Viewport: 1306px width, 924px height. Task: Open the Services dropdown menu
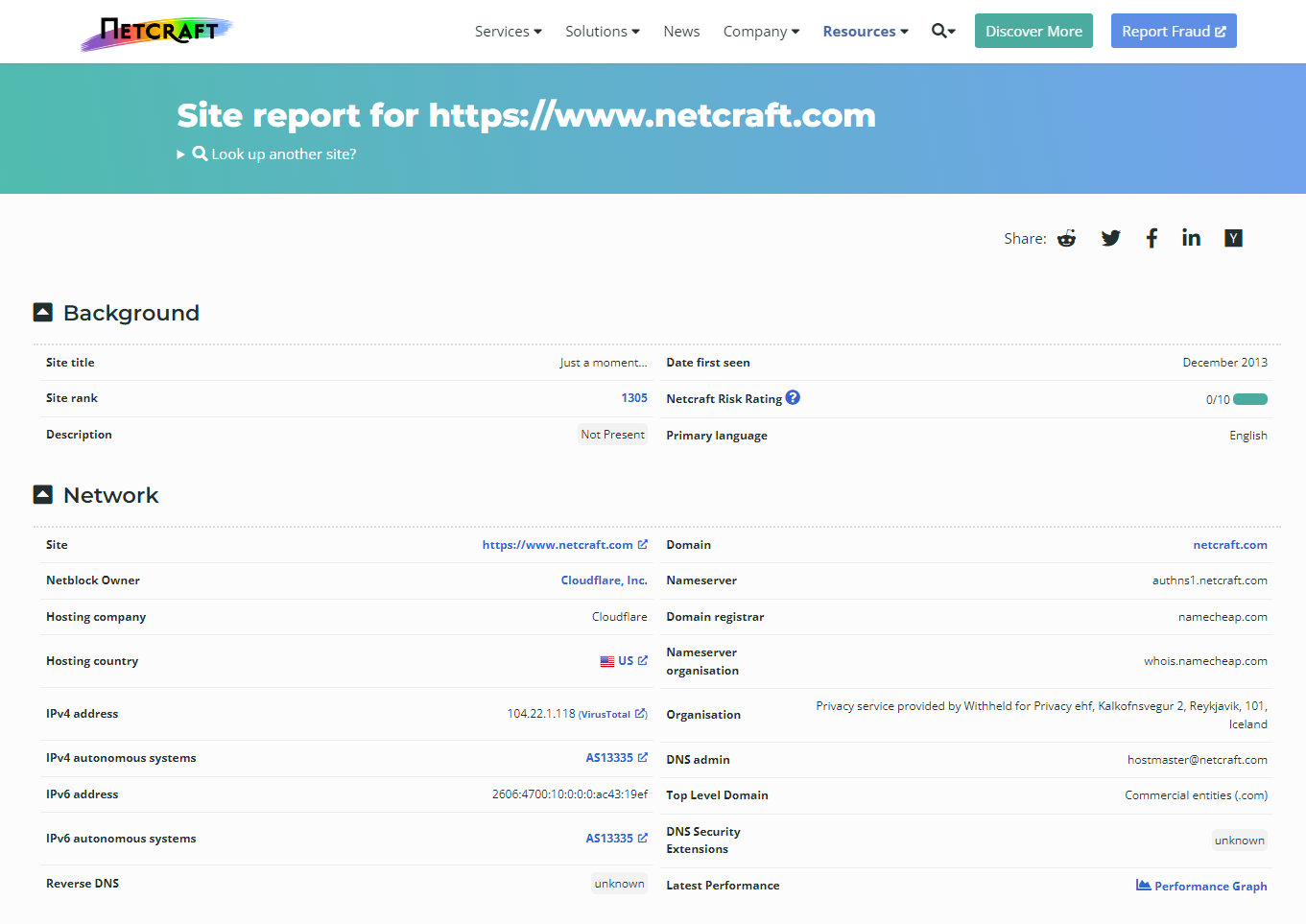point(509,32)
